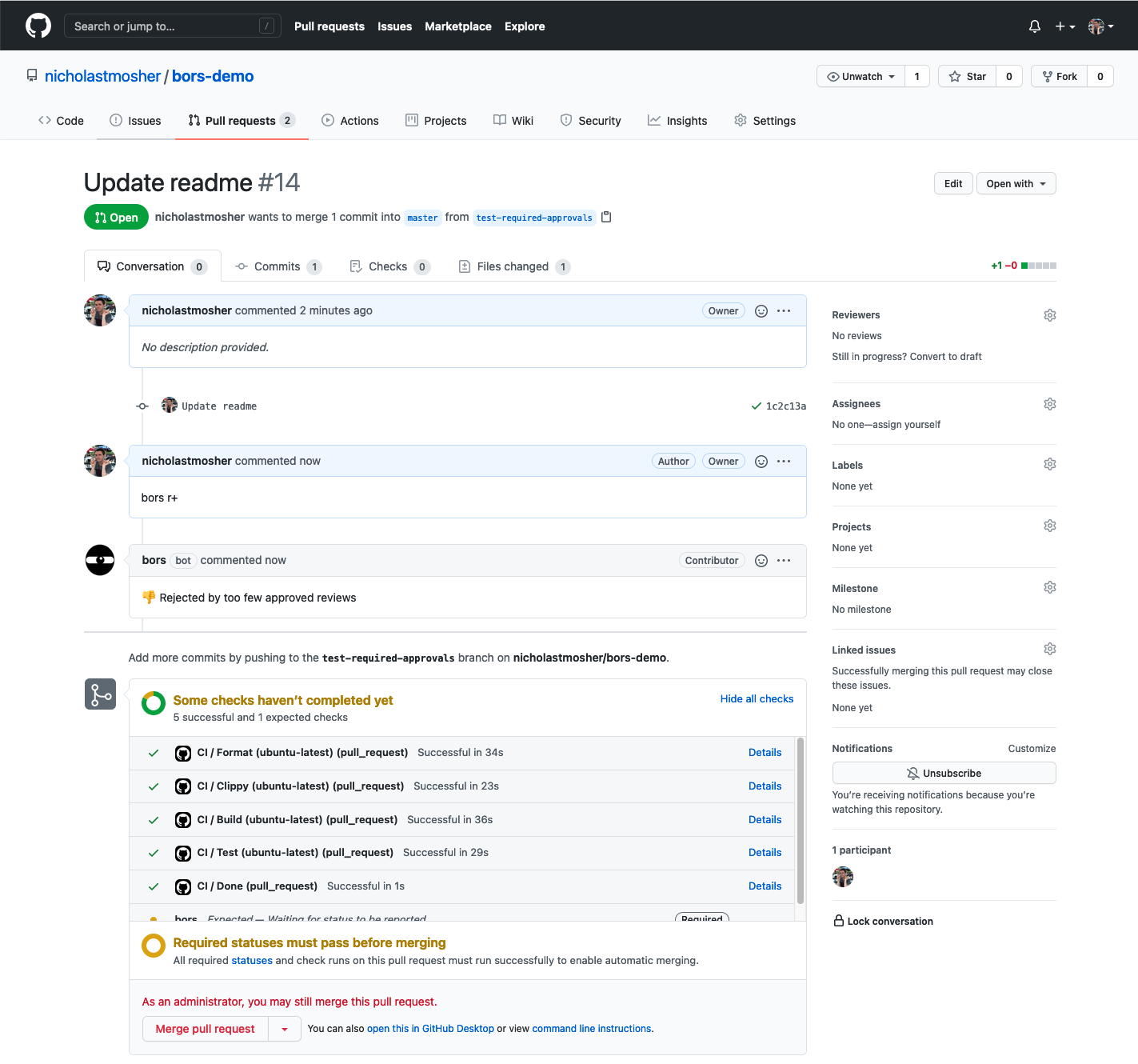Click the Merge pull request button

pos(205,1029)
